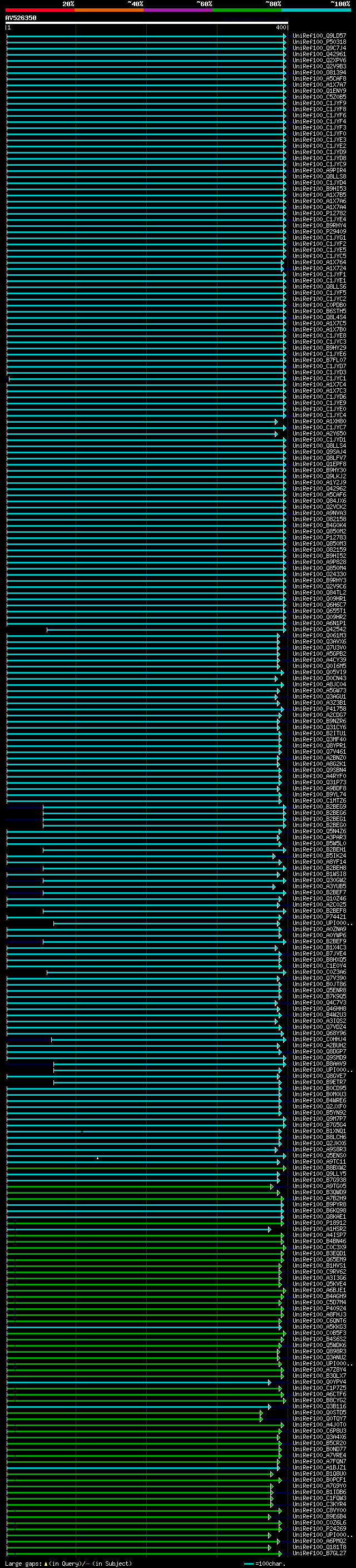Select label UniRef100_B9NZR6

[x=319, y=721]
